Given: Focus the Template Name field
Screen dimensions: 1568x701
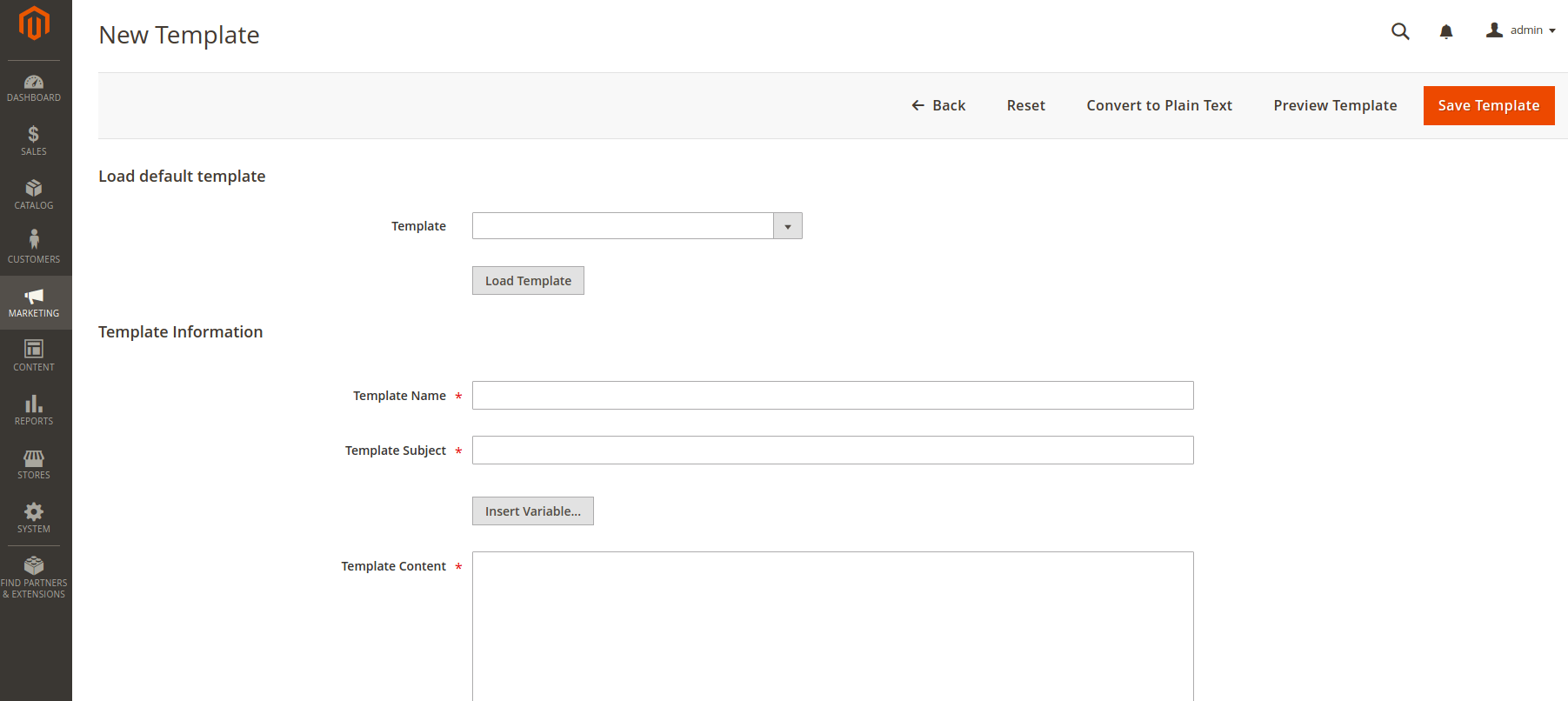Looking at the screenshot, I should (833, 396).
